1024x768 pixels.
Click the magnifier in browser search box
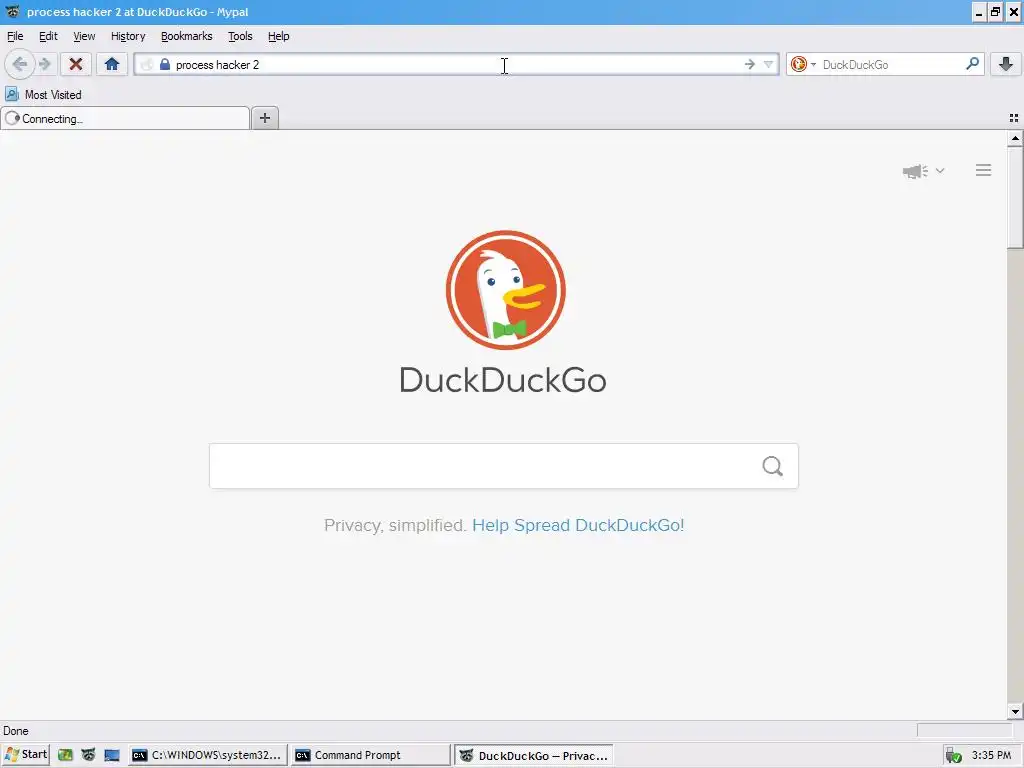(972, 64)
